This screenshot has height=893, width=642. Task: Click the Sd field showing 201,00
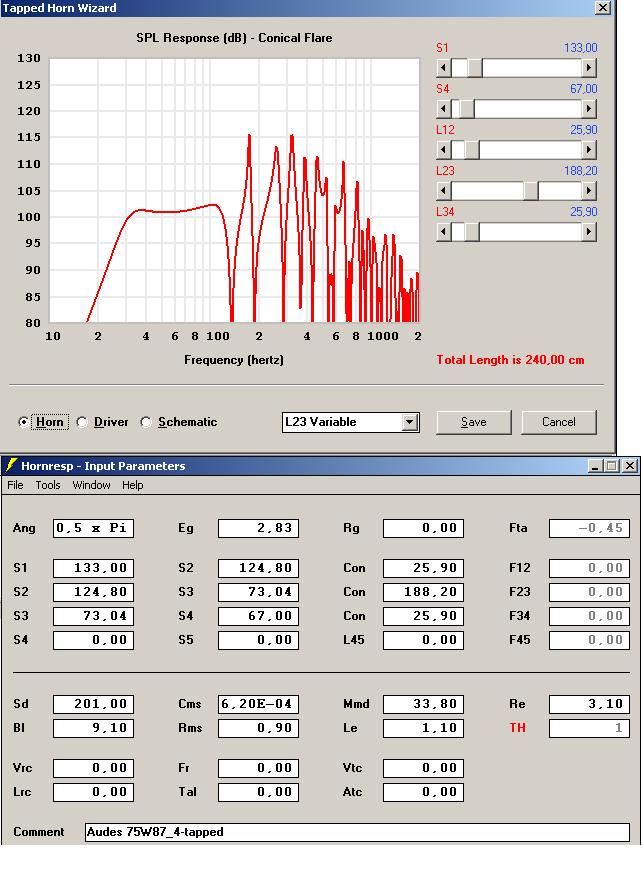(x=93, y=704)
